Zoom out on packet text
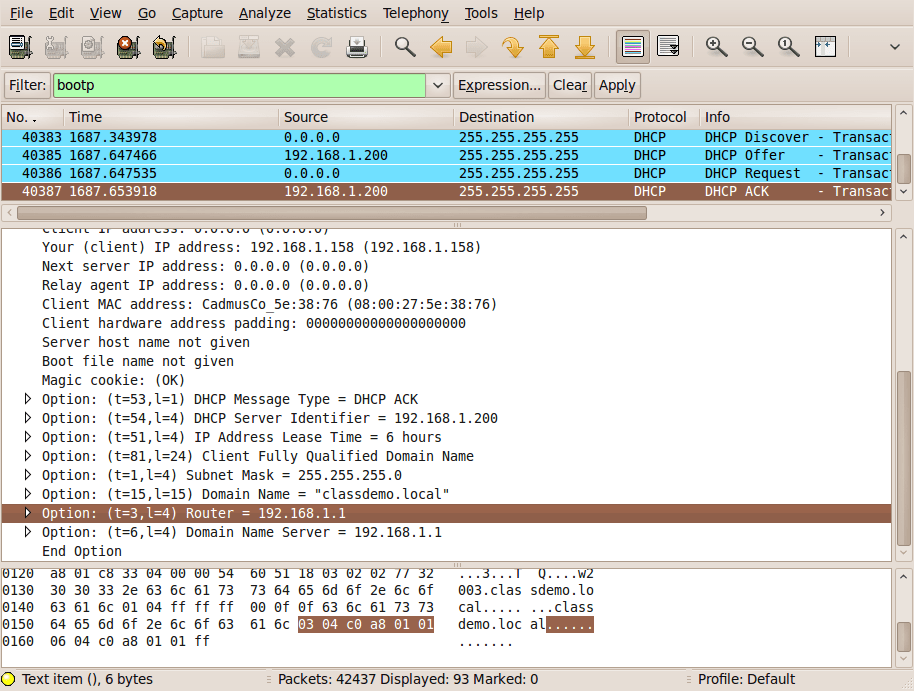Screen dimensions: 914x691 pyautogui.click(x=753, y=47)
